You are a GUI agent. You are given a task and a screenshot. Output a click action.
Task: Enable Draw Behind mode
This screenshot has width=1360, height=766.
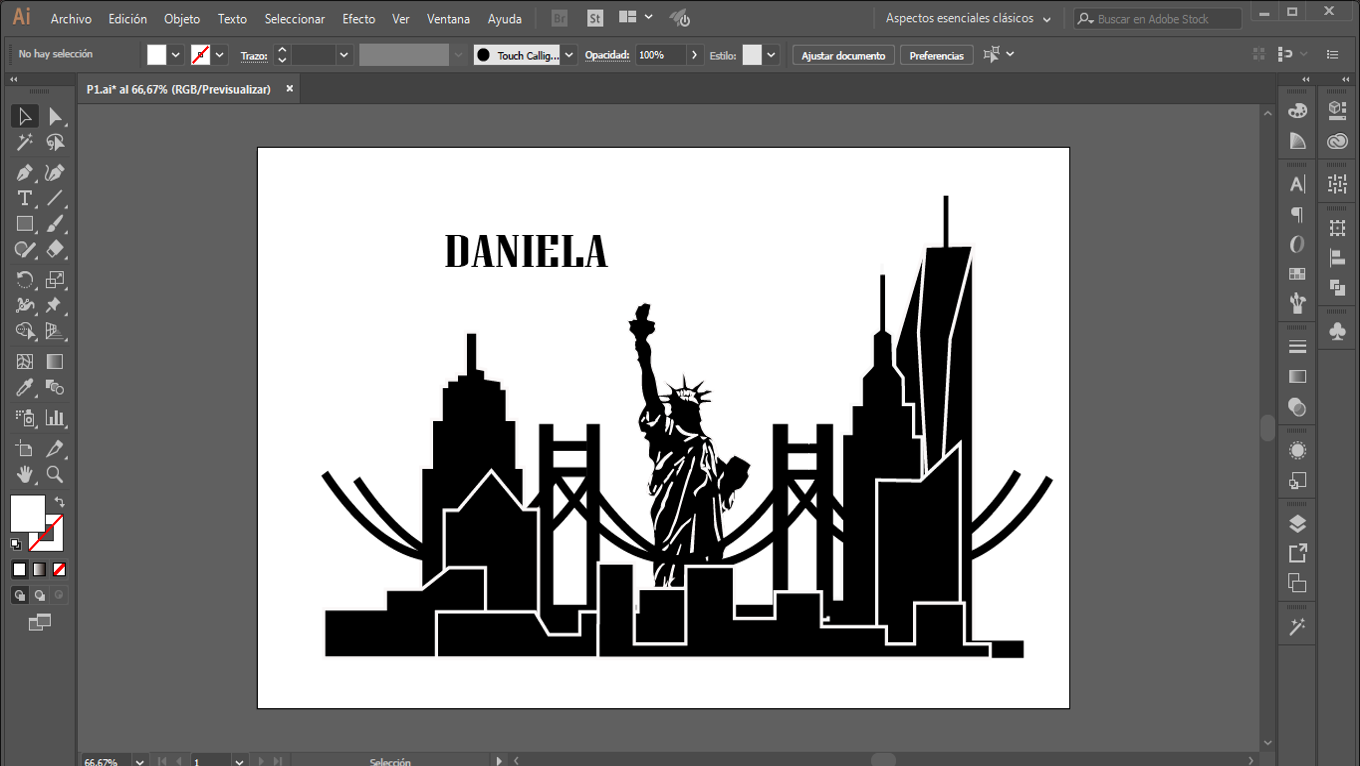39,595
